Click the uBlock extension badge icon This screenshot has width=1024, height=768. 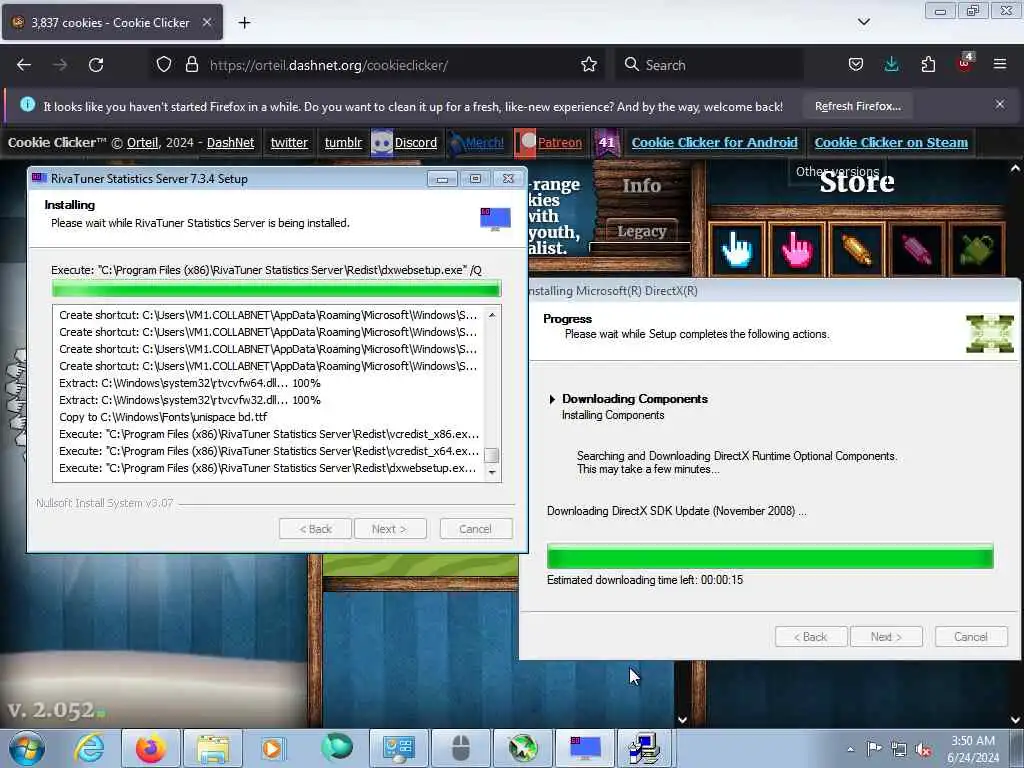click(965, 63)
